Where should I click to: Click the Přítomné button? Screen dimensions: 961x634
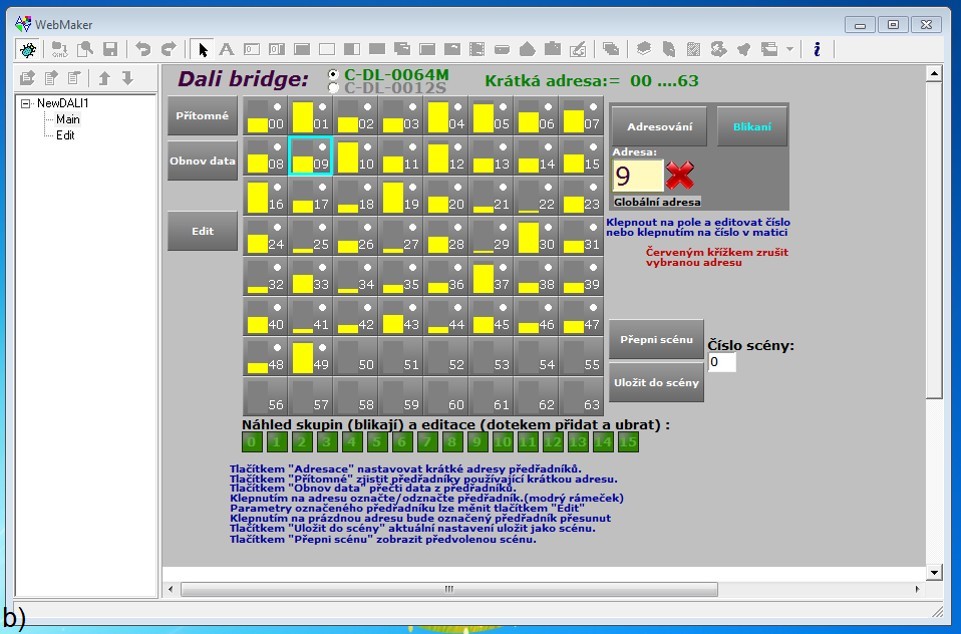point(202,115)
